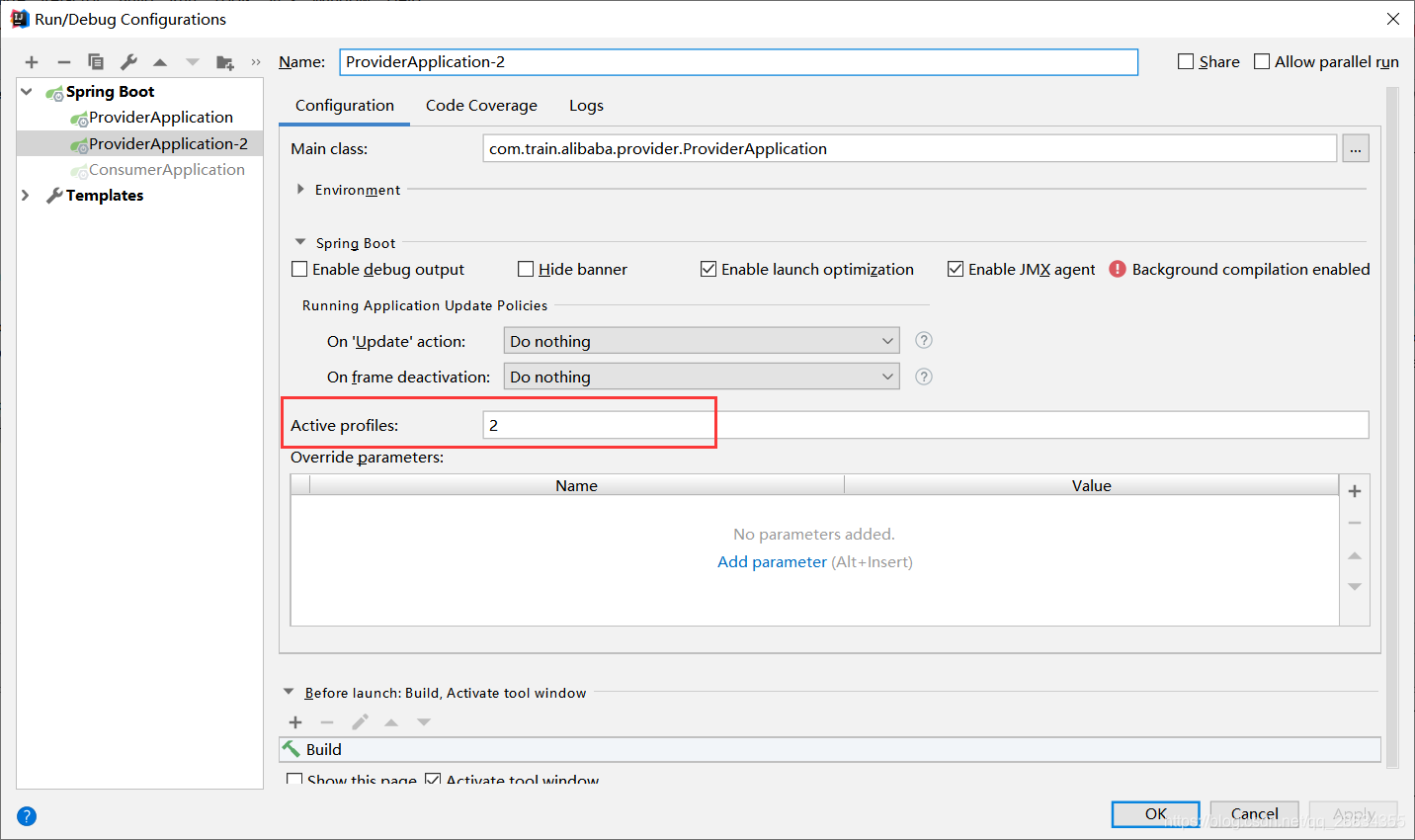
Task: Create new folder for configurations
Action: point(225,62)
